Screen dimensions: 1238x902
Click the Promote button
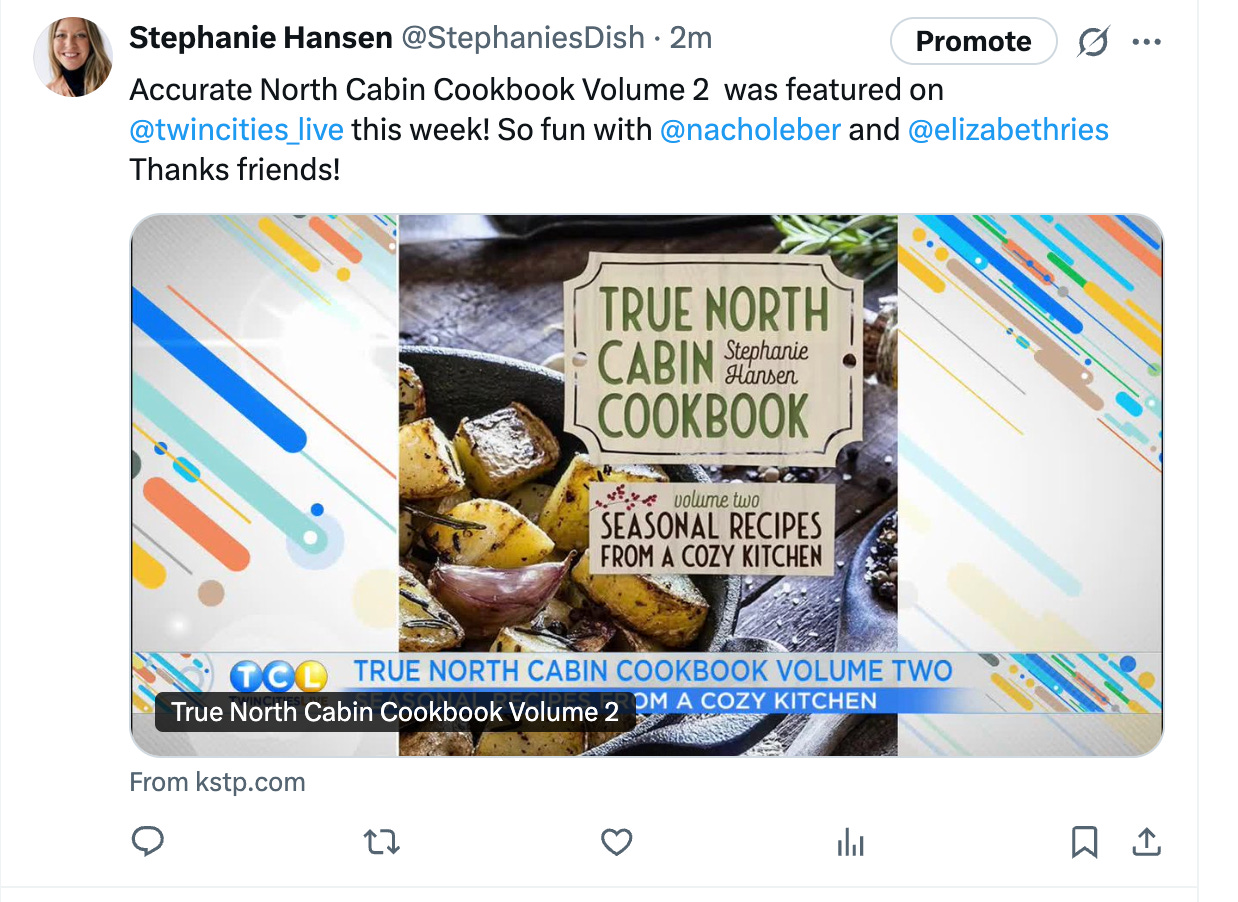(x=973, y=41)
